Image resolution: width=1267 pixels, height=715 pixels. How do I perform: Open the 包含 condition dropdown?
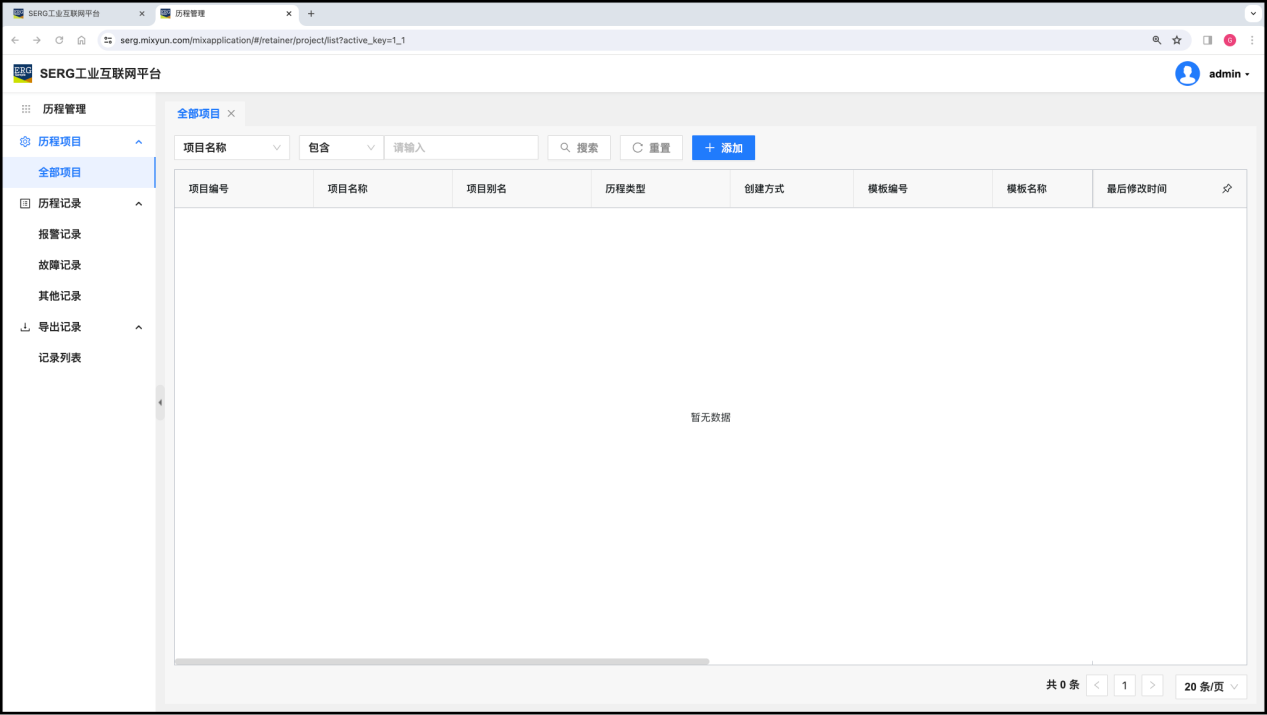(x=341, y=148)
